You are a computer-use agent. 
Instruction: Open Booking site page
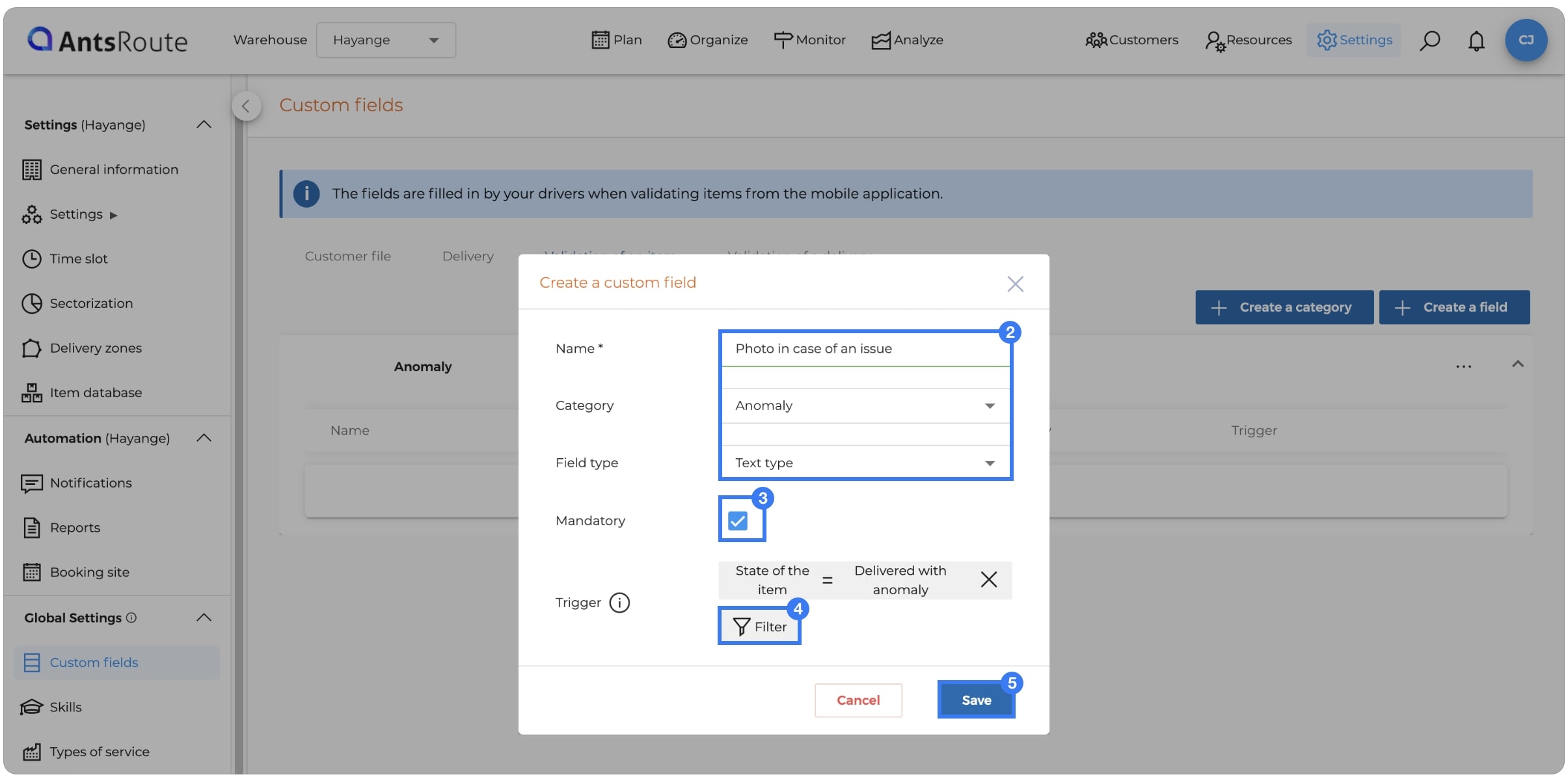coord(75,572)
